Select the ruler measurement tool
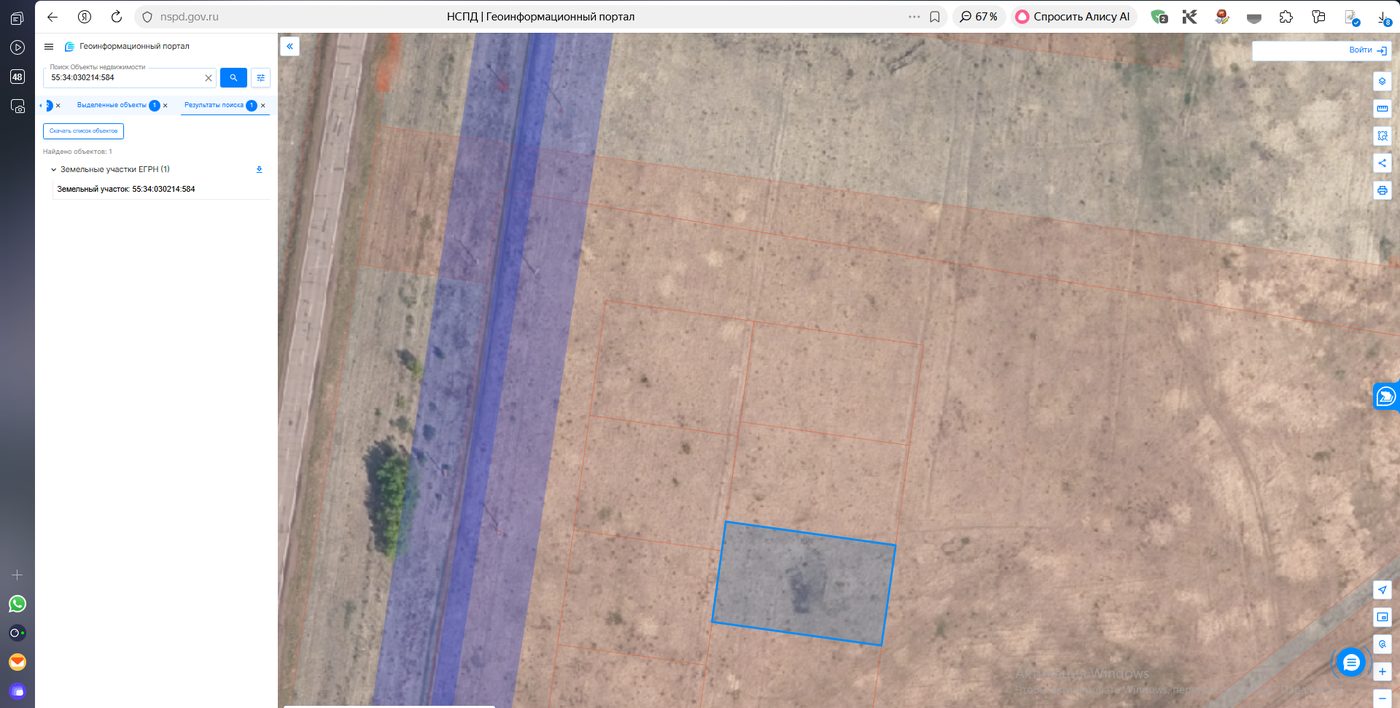This screenshot has height=708, width=1400. [1382, 108]
